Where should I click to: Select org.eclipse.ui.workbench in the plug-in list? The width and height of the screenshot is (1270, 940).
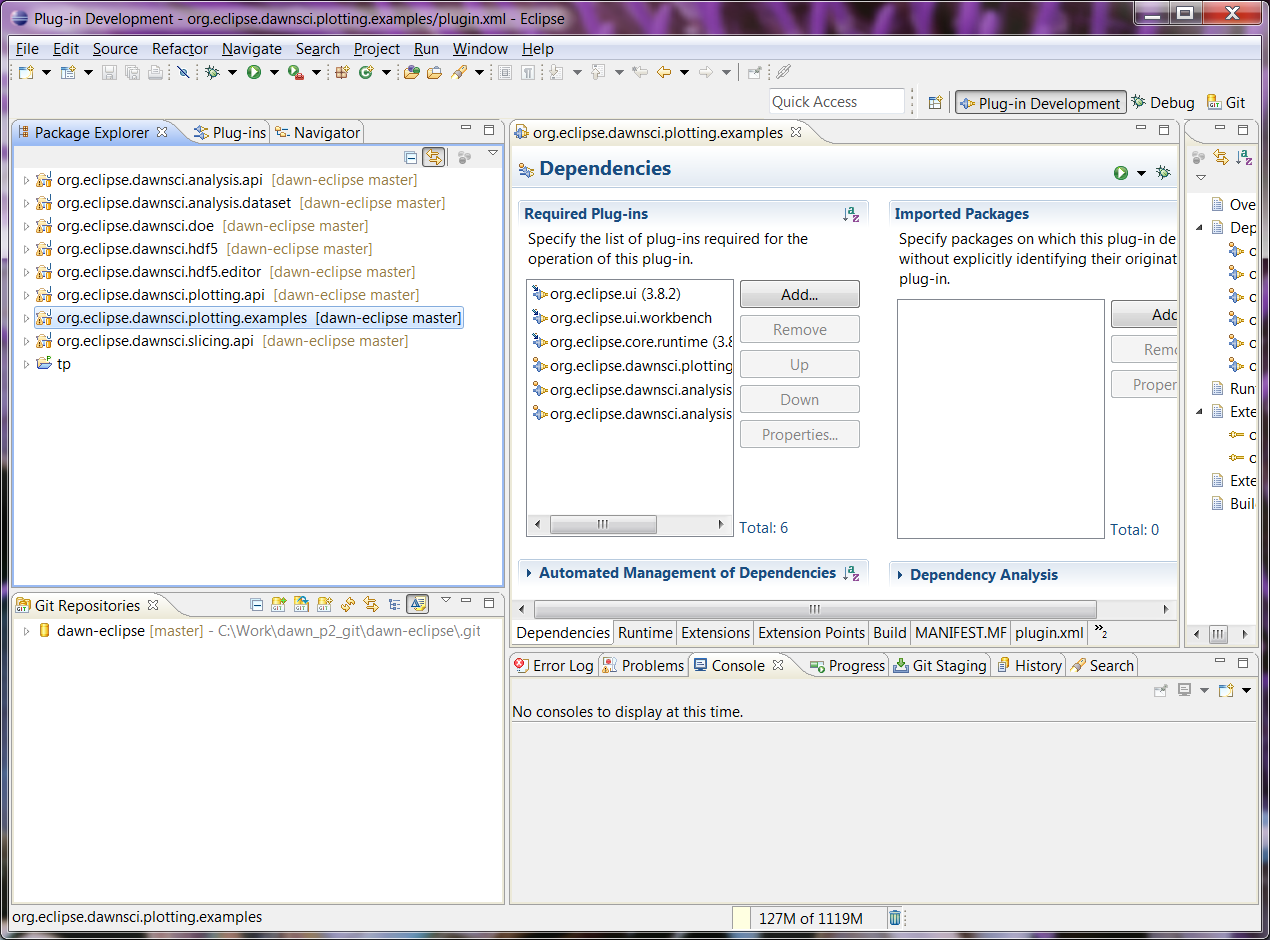tap(630, 318)
